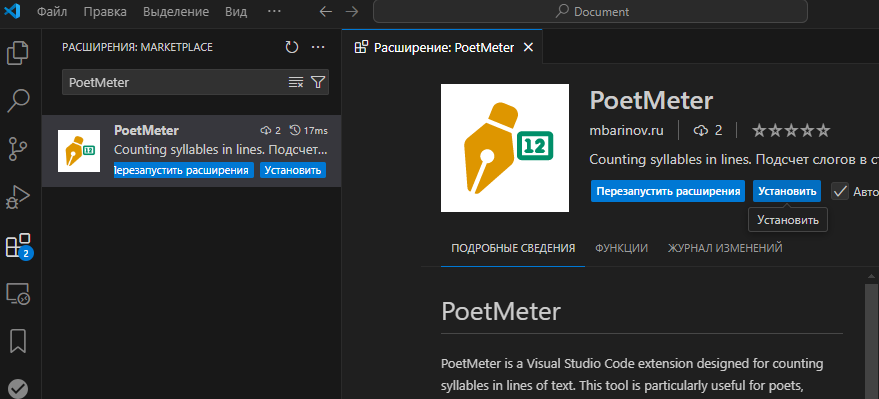
Task: Open the Bookmarks view in the activity bar
Action: coord(17,341)
